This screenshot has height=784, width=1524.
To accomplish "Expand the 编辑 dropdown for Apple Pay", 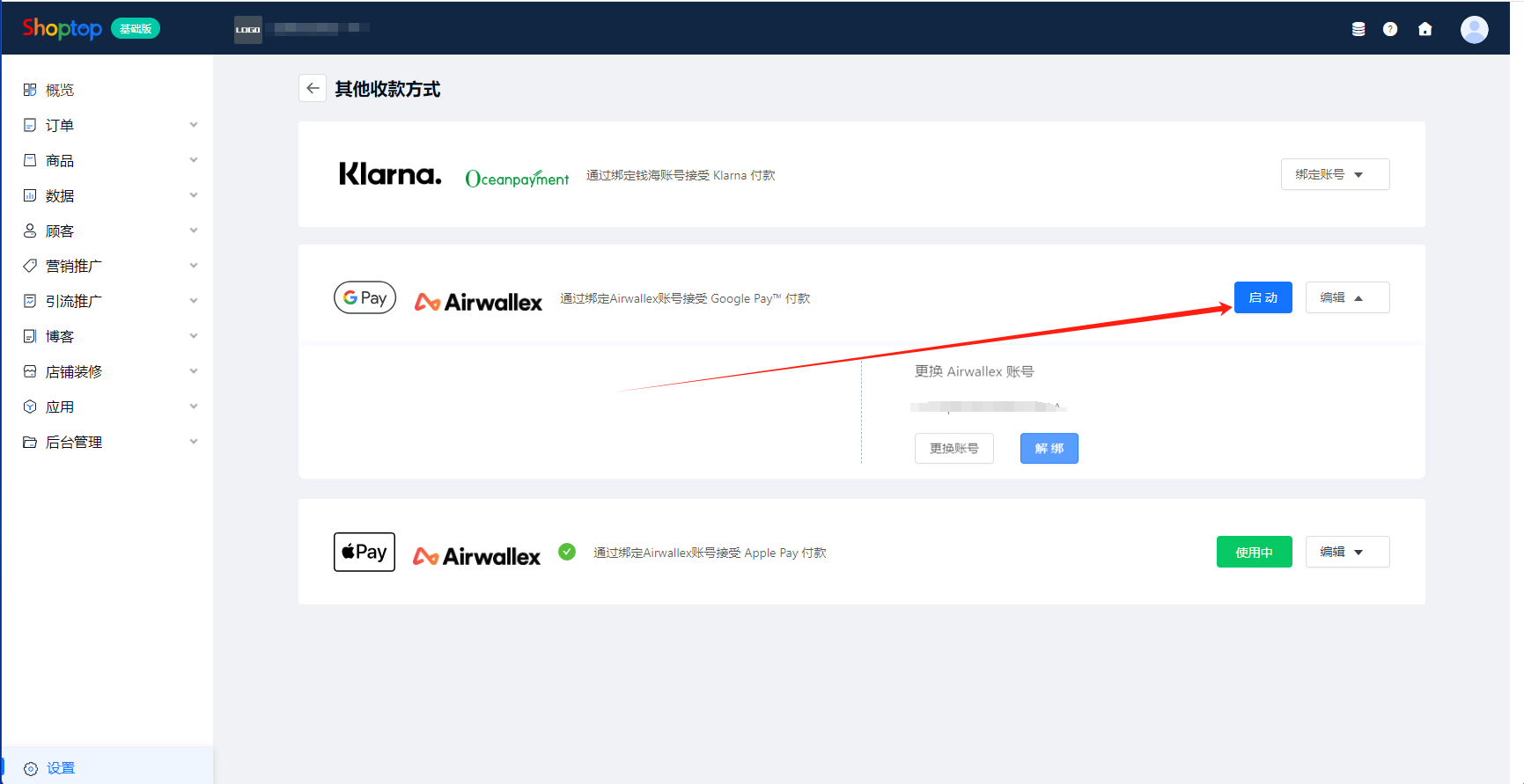I will click(1347, 552).
